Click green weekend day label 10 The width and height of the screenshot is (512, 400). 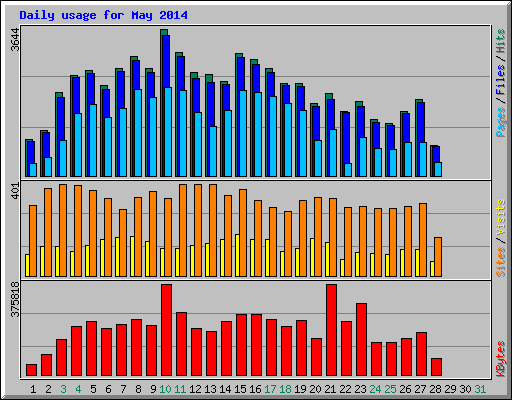point(165,389)
